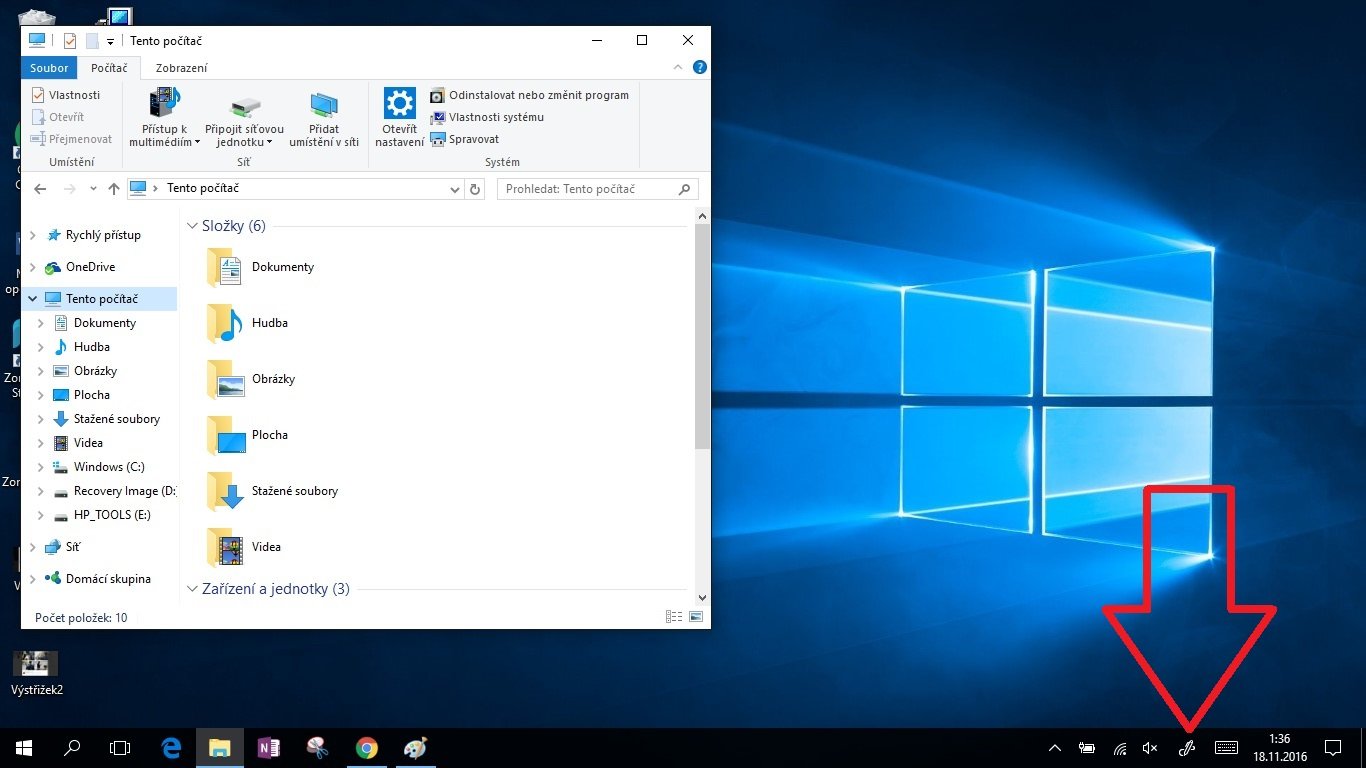Click the Otevřít nastavení gear icon

click(400, 103)
